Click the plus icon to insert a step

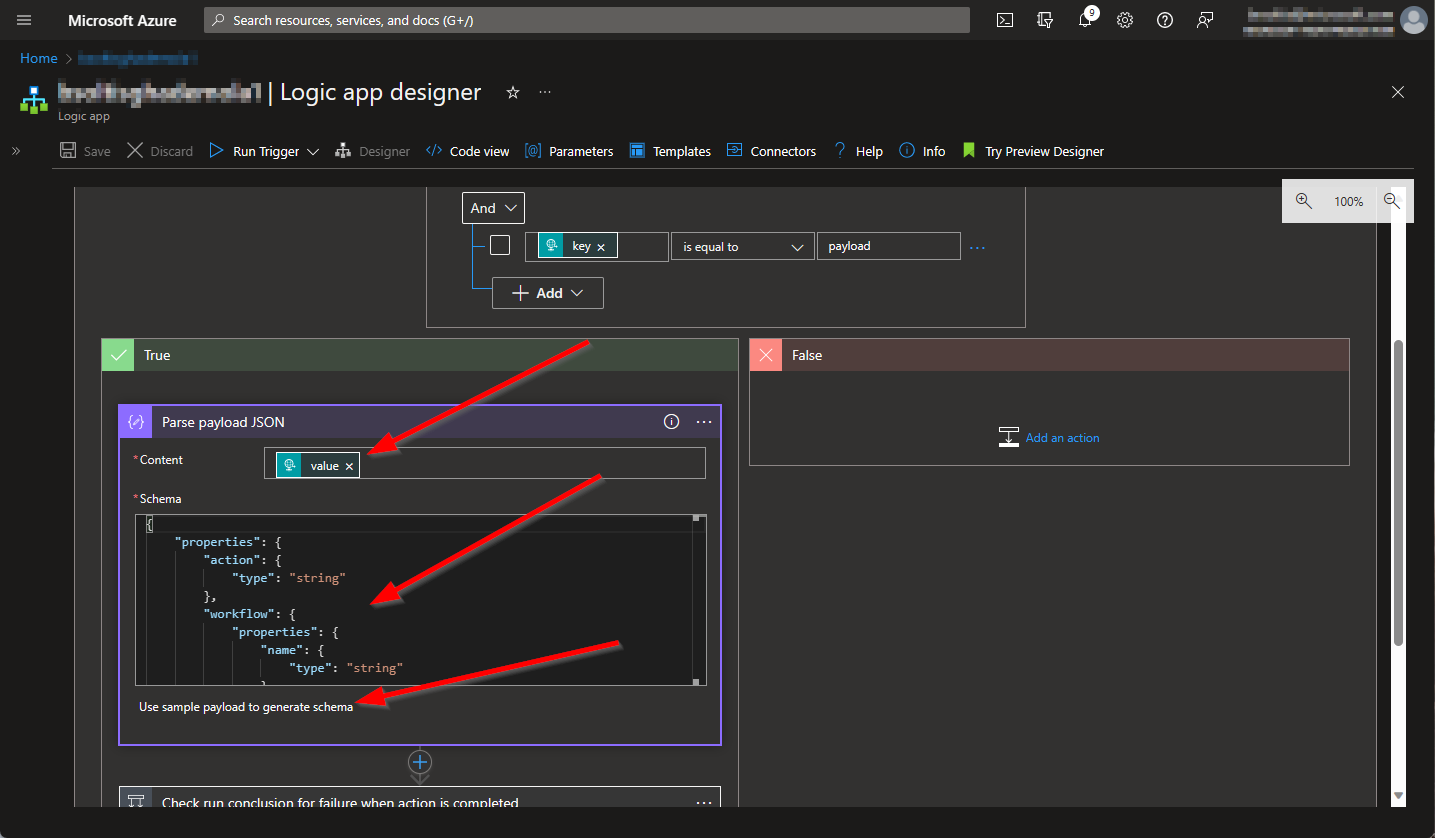click(420, 762)
